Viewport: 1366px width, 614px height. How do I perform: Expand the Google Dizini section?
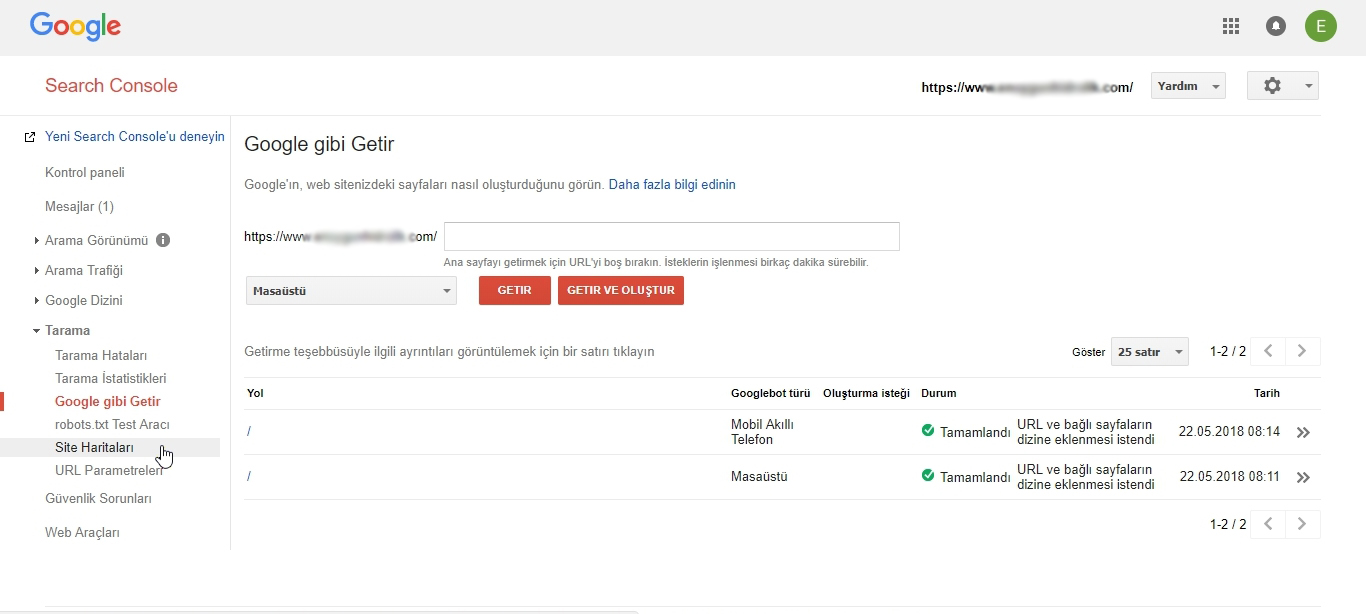37,301
